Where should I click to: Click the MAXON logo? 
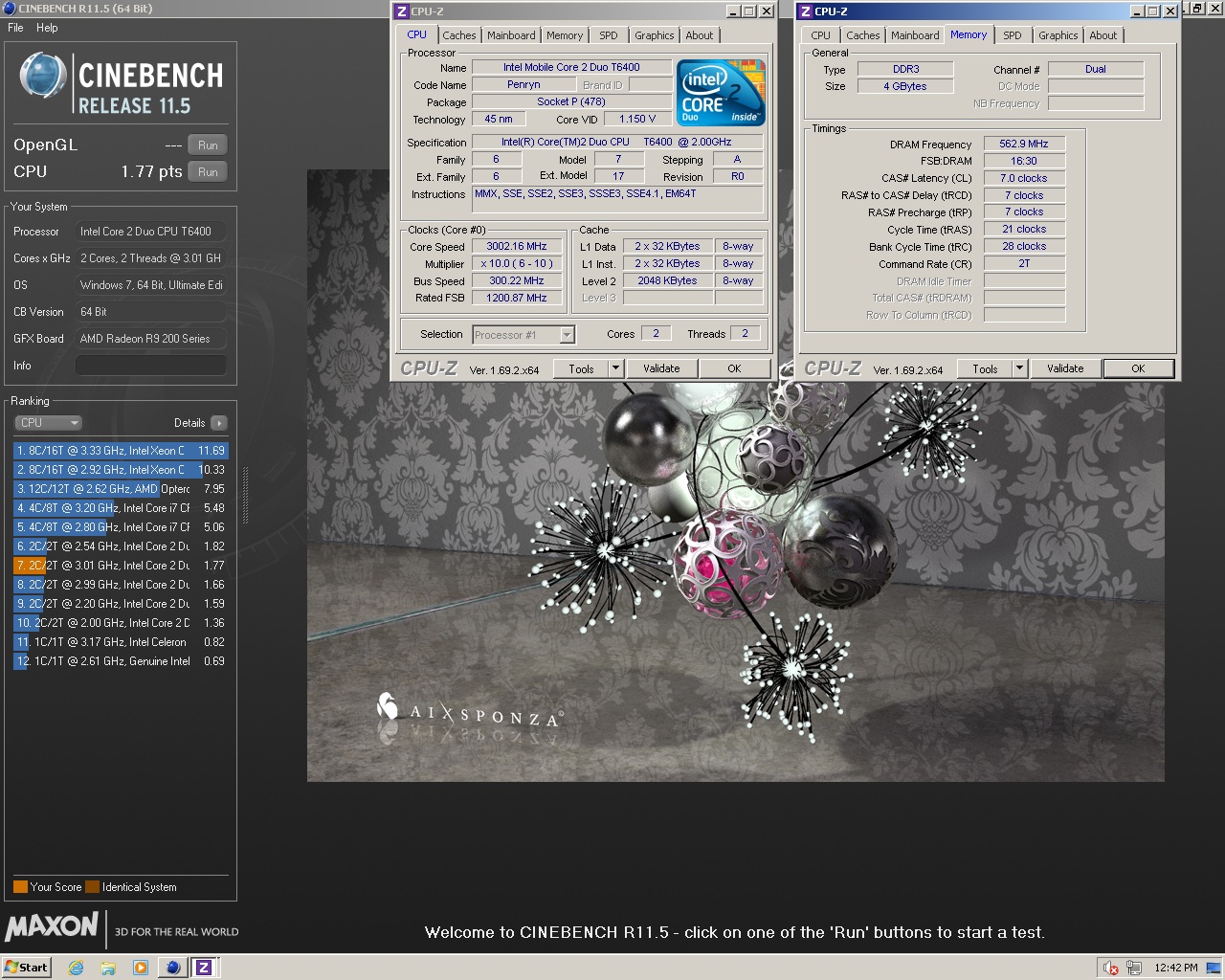(x=52, y=926)
